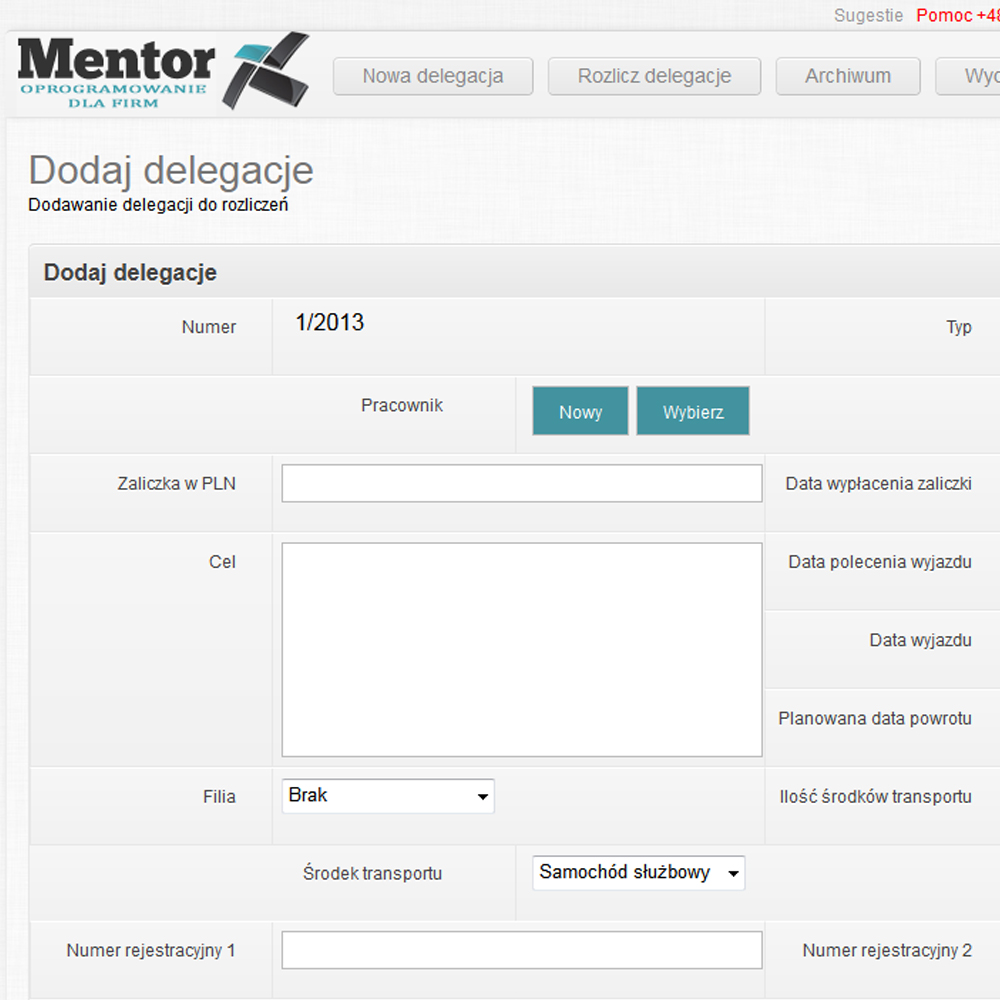This screenshot has width=1000, height=1000.
Task: Open the Środek transportu dropdown
Action: (x=638, y=873)
